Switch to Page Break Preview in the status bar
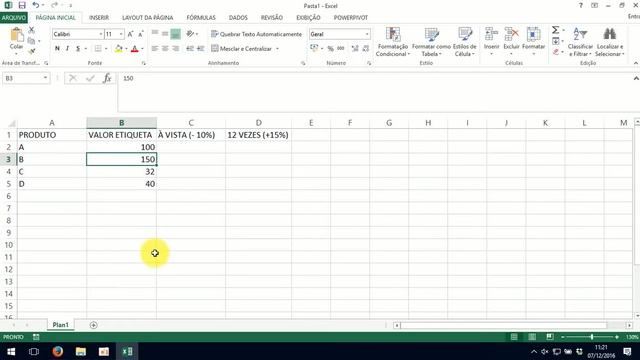Screen dimensions: 640x360 550,337
